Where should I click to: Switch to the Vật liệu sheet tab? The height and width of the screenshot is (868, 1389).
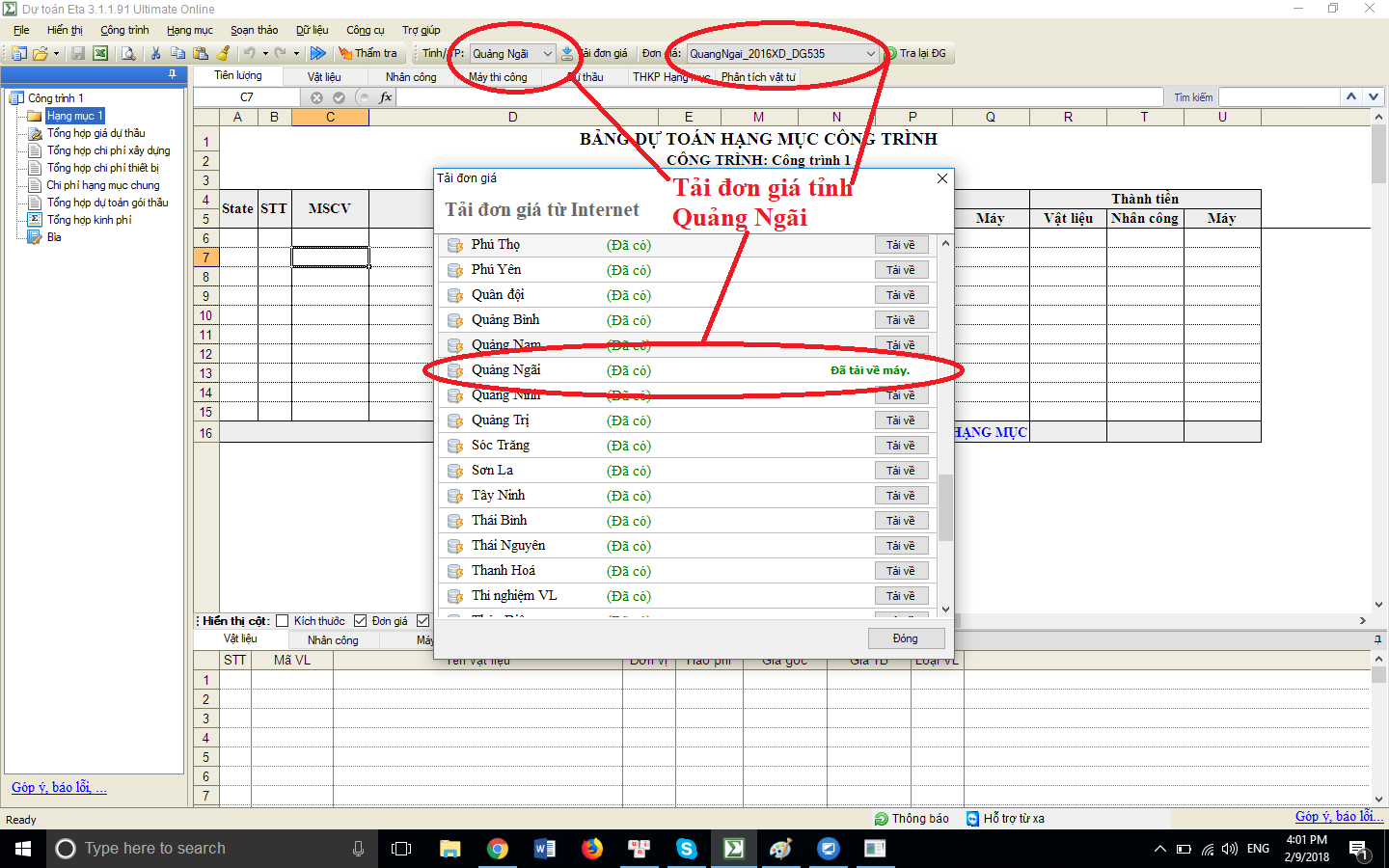[x=324, y=77]
